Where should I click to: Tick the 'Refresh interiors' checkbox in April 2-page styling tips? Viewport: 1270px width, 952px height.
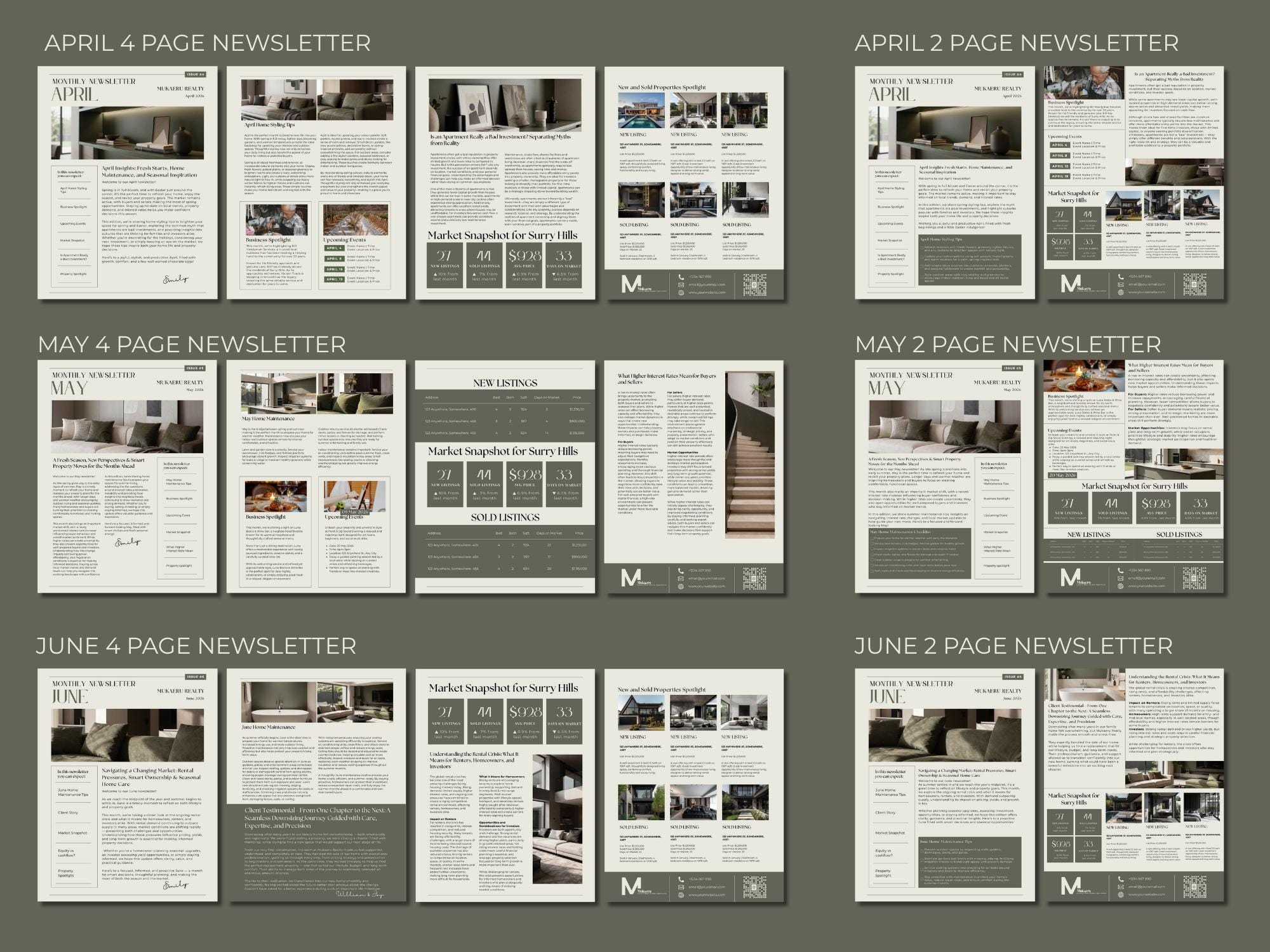(922, 248)
